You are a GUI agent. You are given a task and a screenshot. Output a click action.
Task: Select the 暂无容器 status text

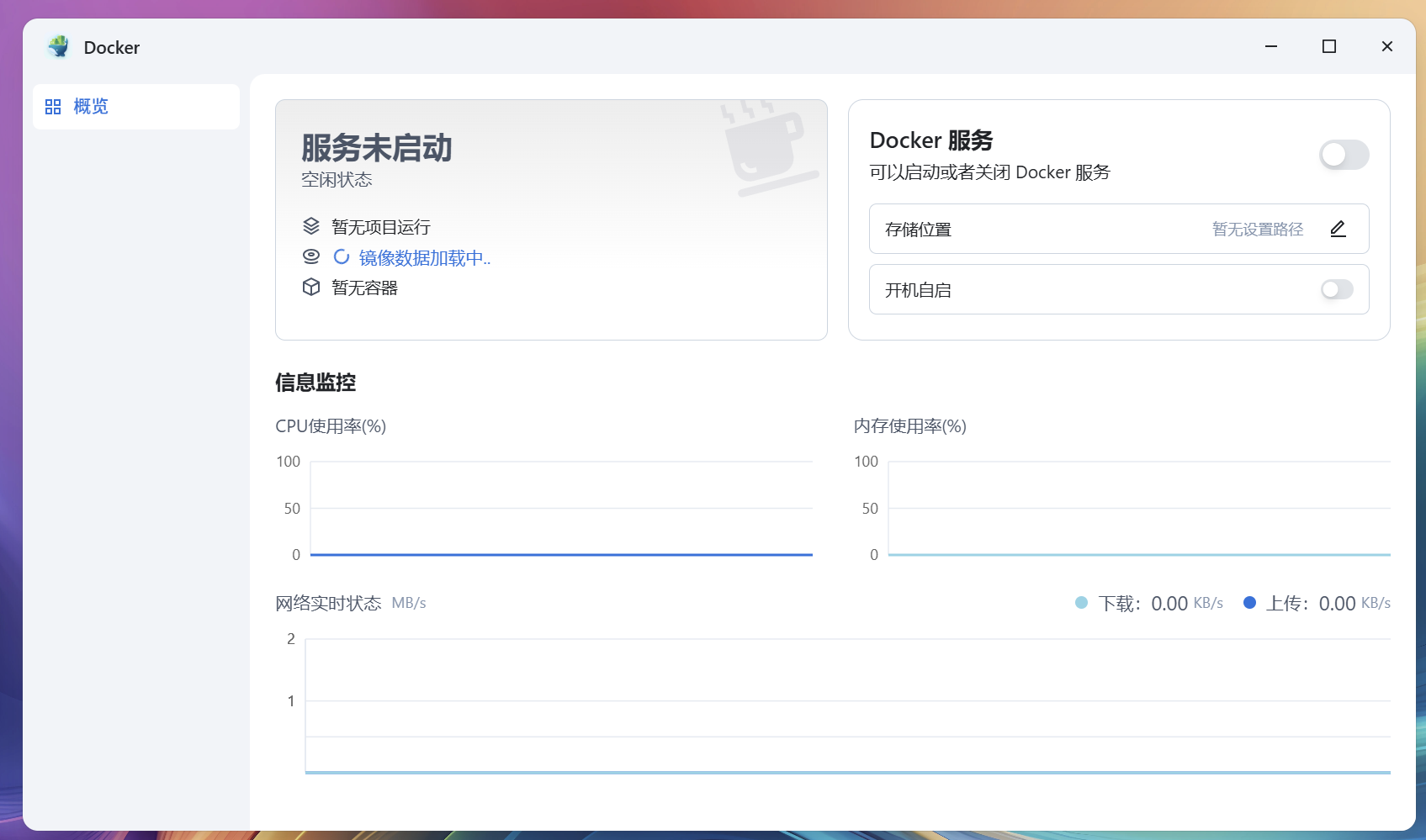point(364,288)
